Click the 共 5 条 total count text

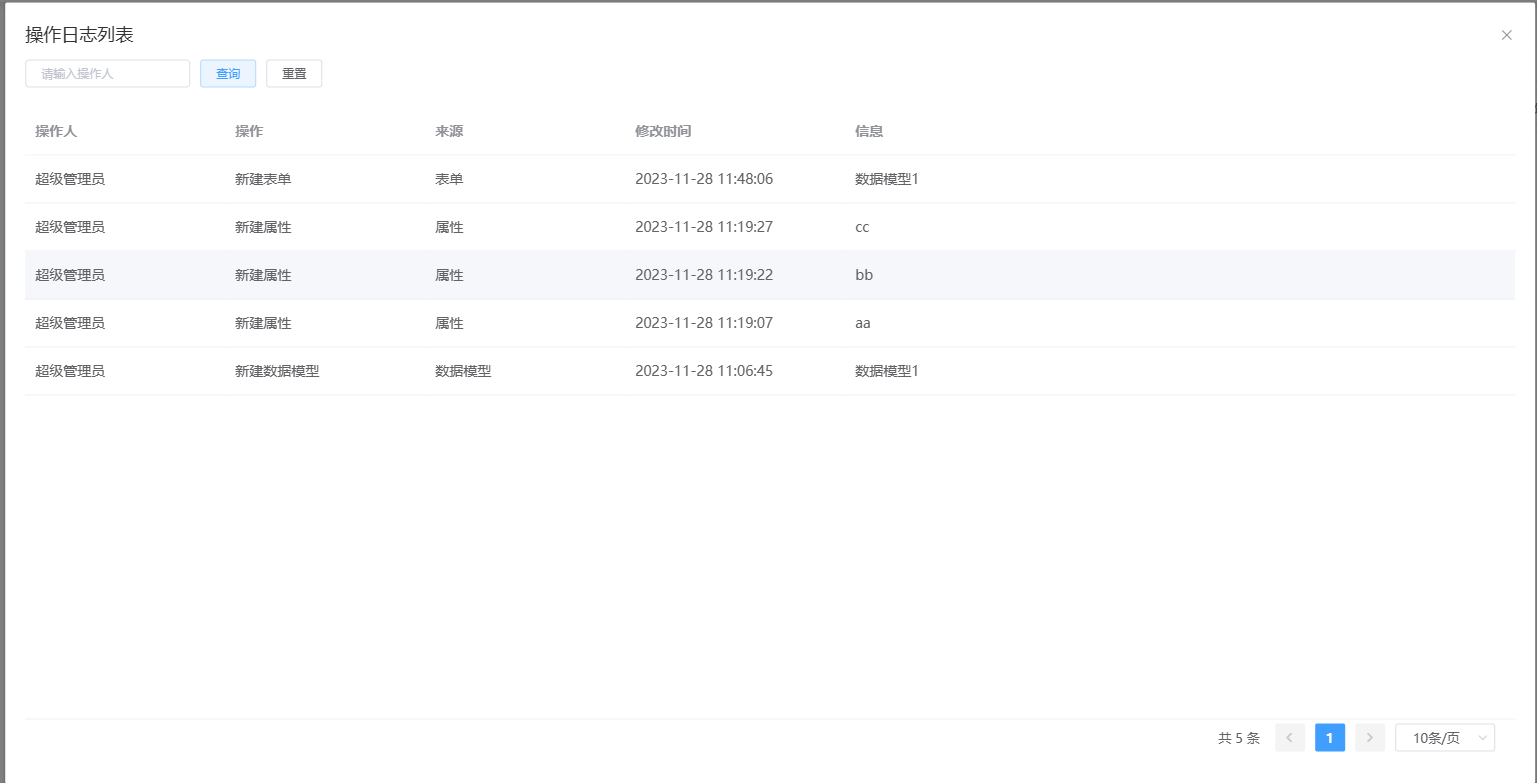1239,738
